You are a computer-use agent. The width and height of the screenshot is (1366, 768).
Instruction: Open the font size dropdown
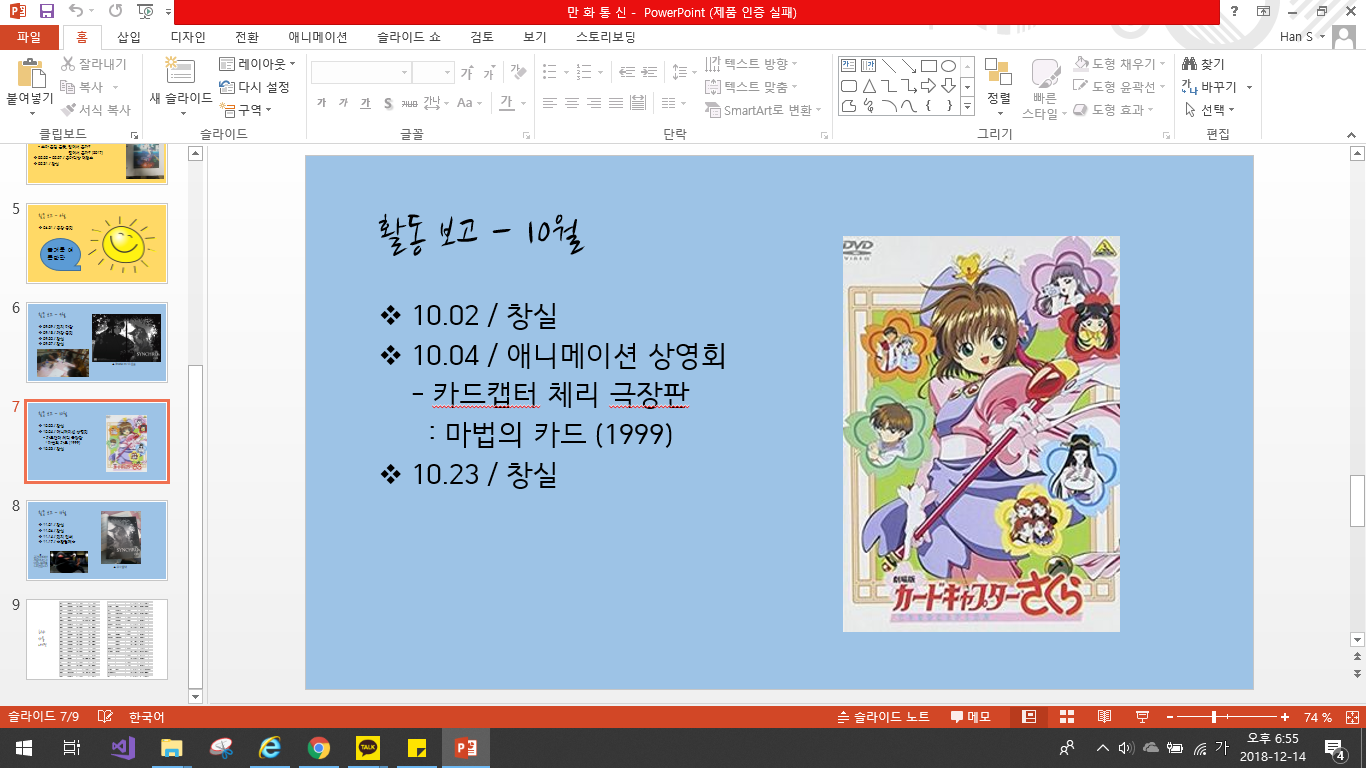pos(447,73)
